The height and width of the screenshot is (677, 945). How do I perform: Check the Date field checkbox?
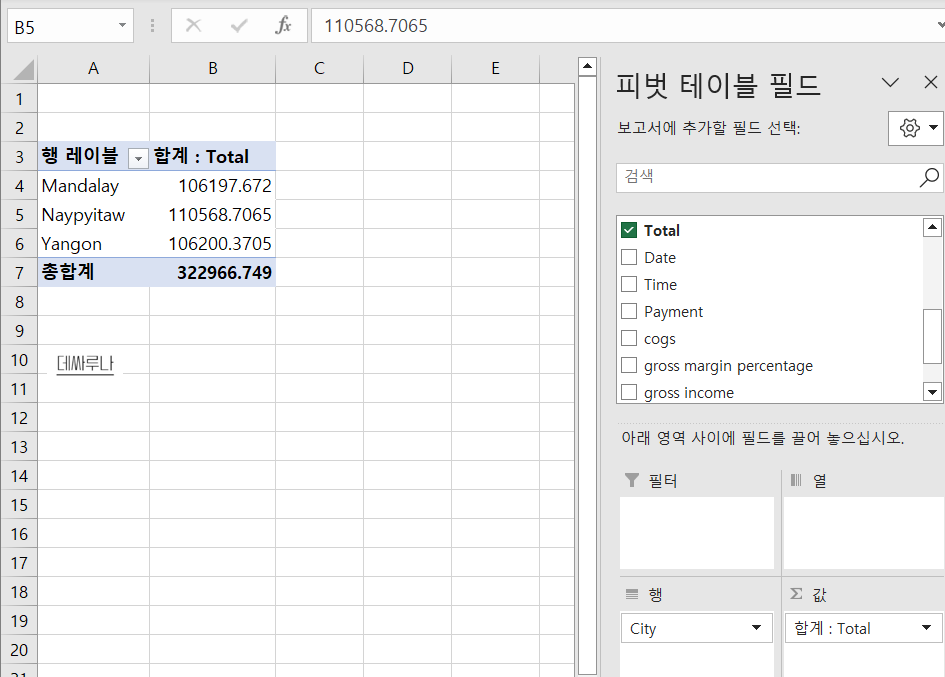tap(629, 257)
